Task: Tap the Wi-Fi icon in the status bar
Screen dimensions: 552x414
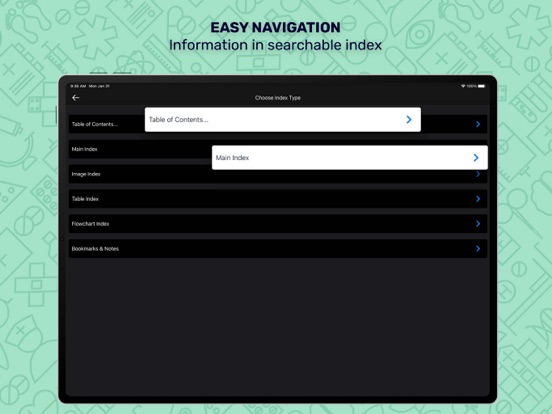Action: [x=463, y=86]
